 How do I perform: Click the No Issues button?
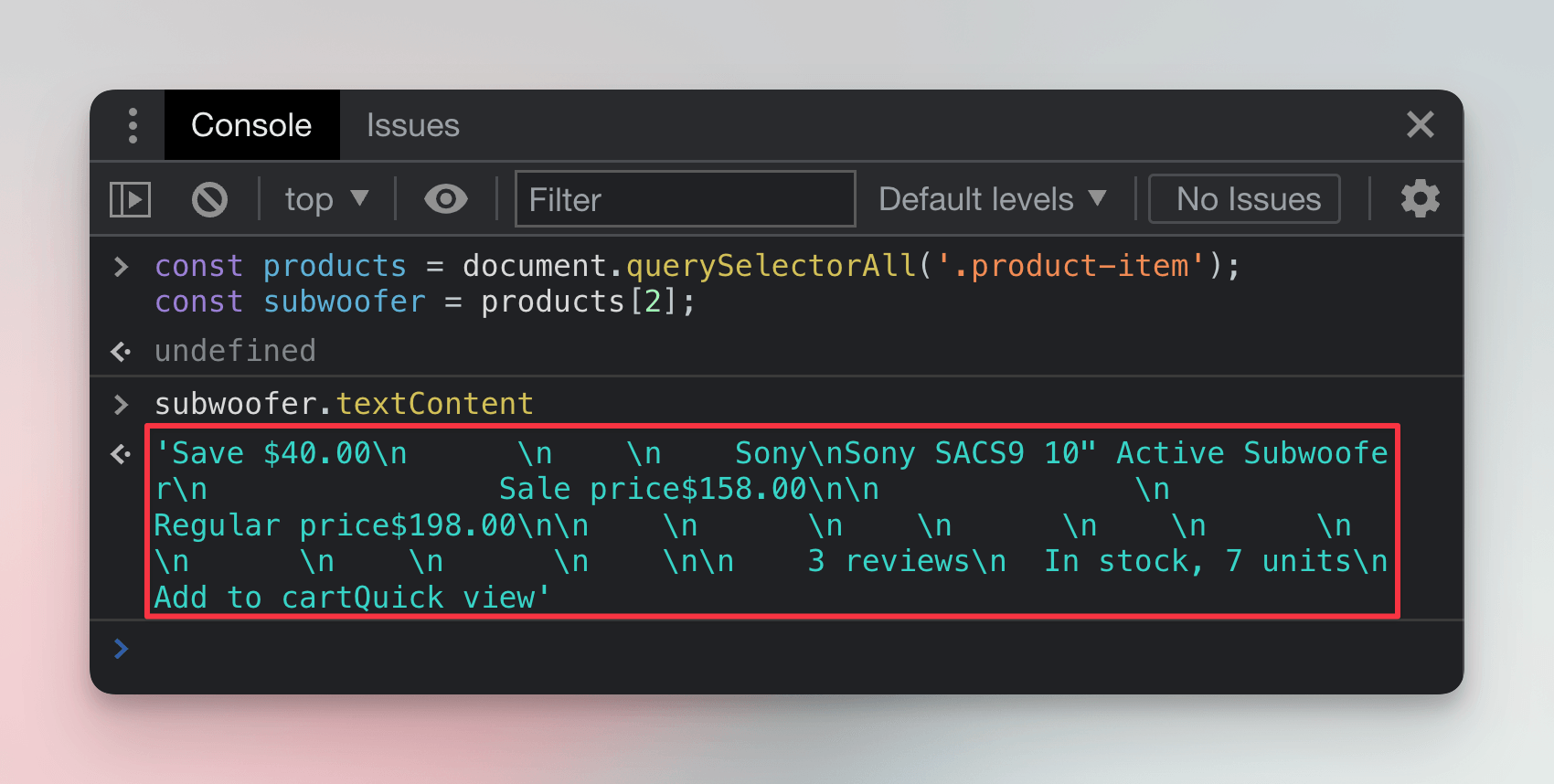pos(1243,198)
